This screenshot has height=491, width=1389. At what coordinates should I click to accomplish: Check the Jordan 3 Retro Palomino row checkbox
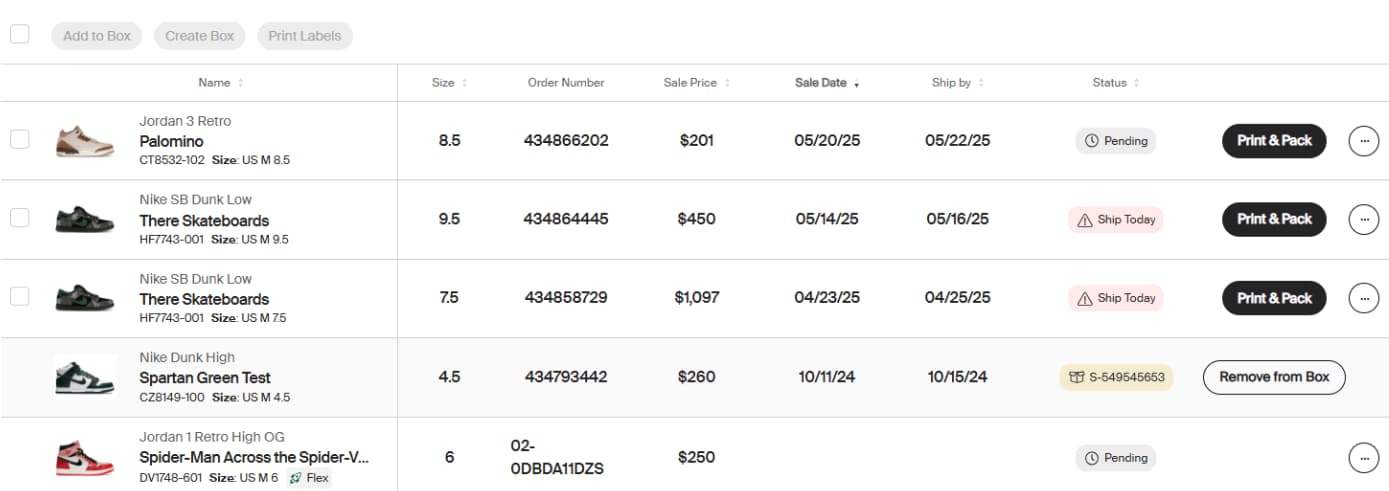pyautogui.click(x=20, y=139)
